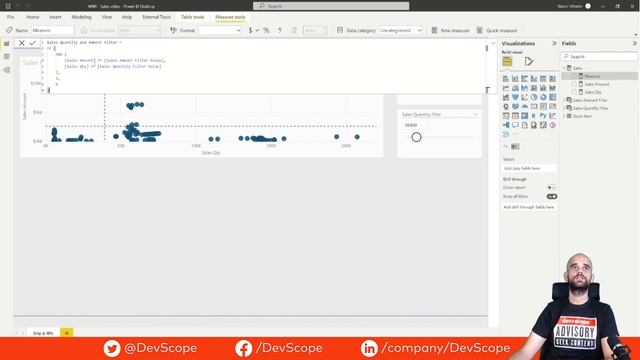The height and width of the screenshot is (360, 640).
Task: Expand the Stock Item table
Action: click(564, 116)
